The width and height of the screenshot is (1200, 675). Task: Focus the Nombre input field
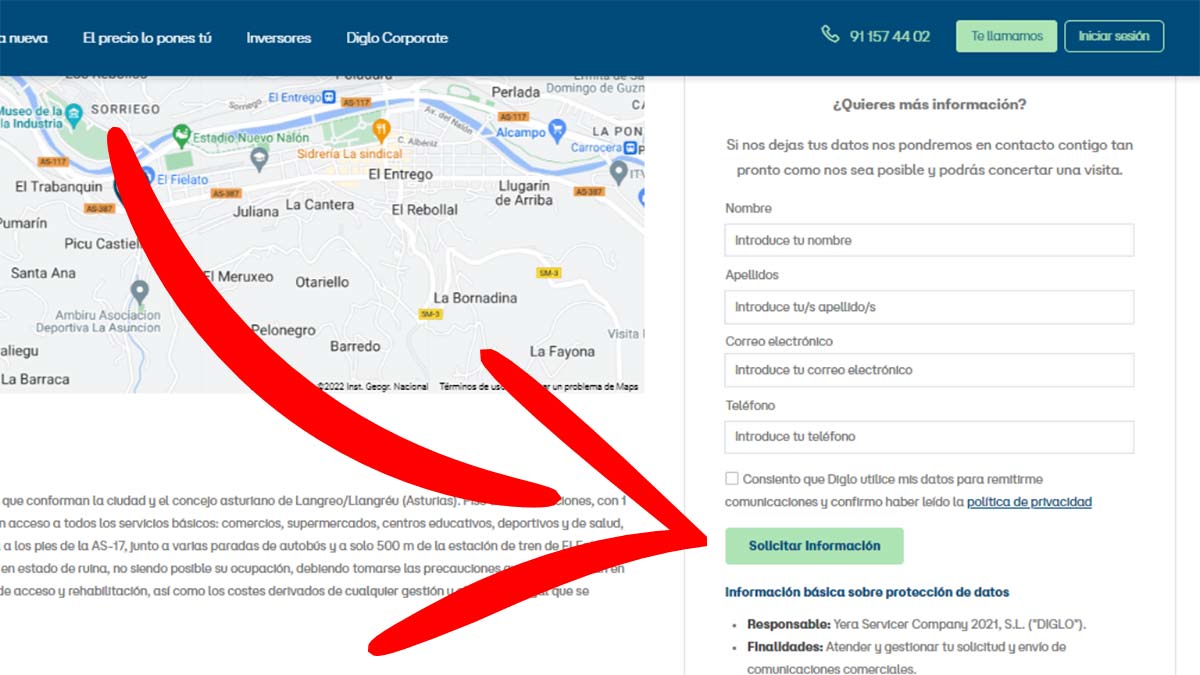click(x=929, y=240)
